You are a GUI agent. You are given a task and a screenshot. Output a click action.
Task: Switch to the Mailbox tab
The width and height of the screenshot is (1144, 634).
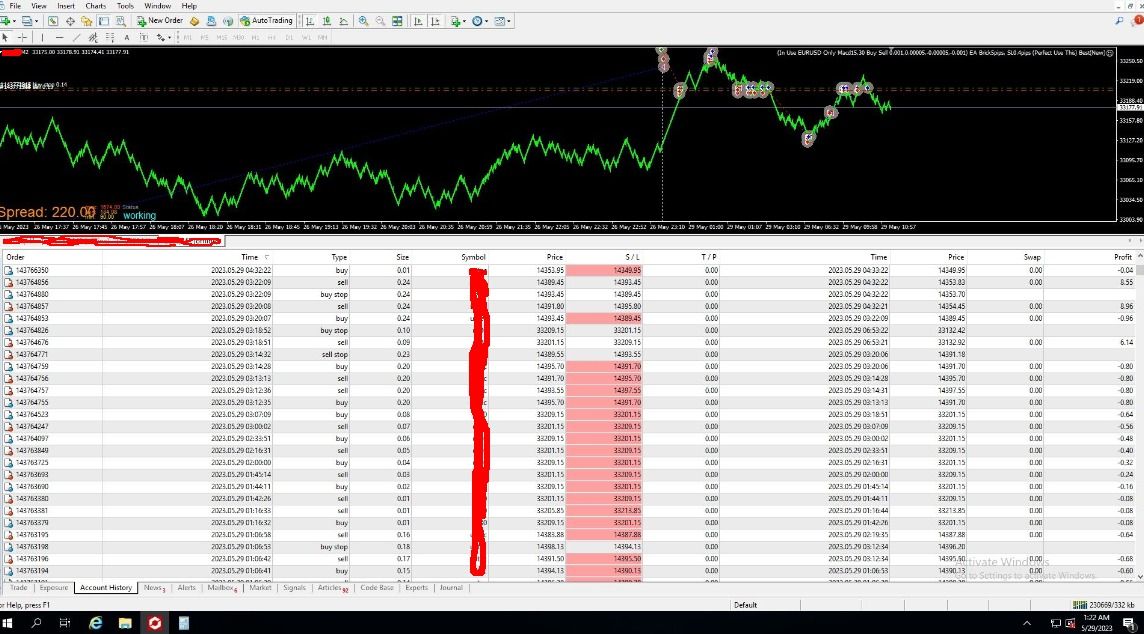[222, 588]
